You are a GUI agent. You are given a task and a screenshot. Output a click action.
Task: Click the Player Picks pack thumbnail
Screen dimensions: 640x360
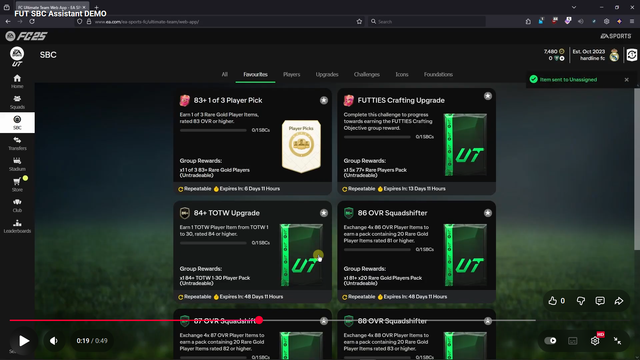coord(301,146)
